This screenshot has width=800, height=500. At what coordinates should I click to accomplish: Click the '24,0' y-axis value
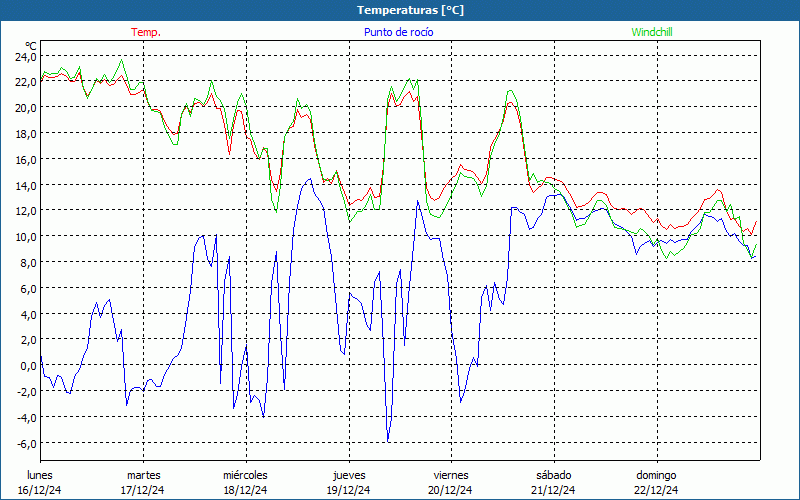coord(26,56)
